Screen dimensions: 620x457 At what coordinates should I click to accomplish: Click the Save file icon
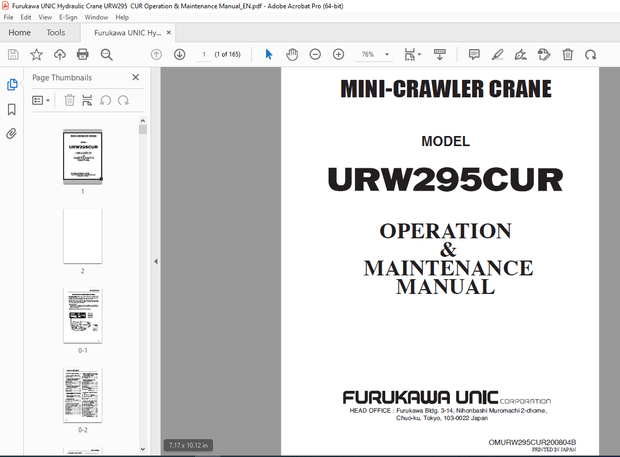(x=13, y=55)
